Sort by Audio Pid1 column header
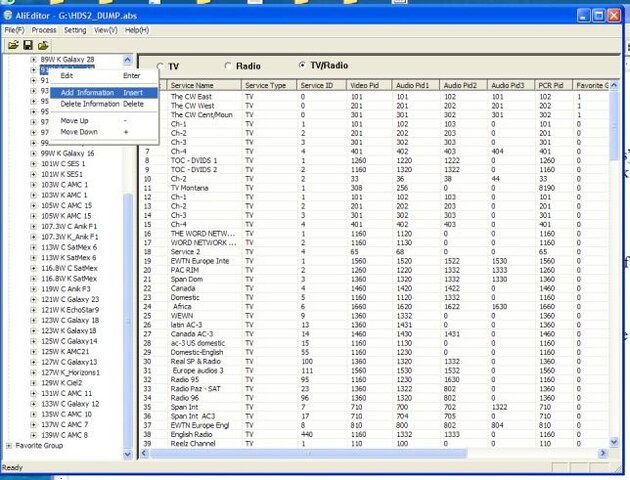This screenshot has width=630, height=480. point(416,85)
